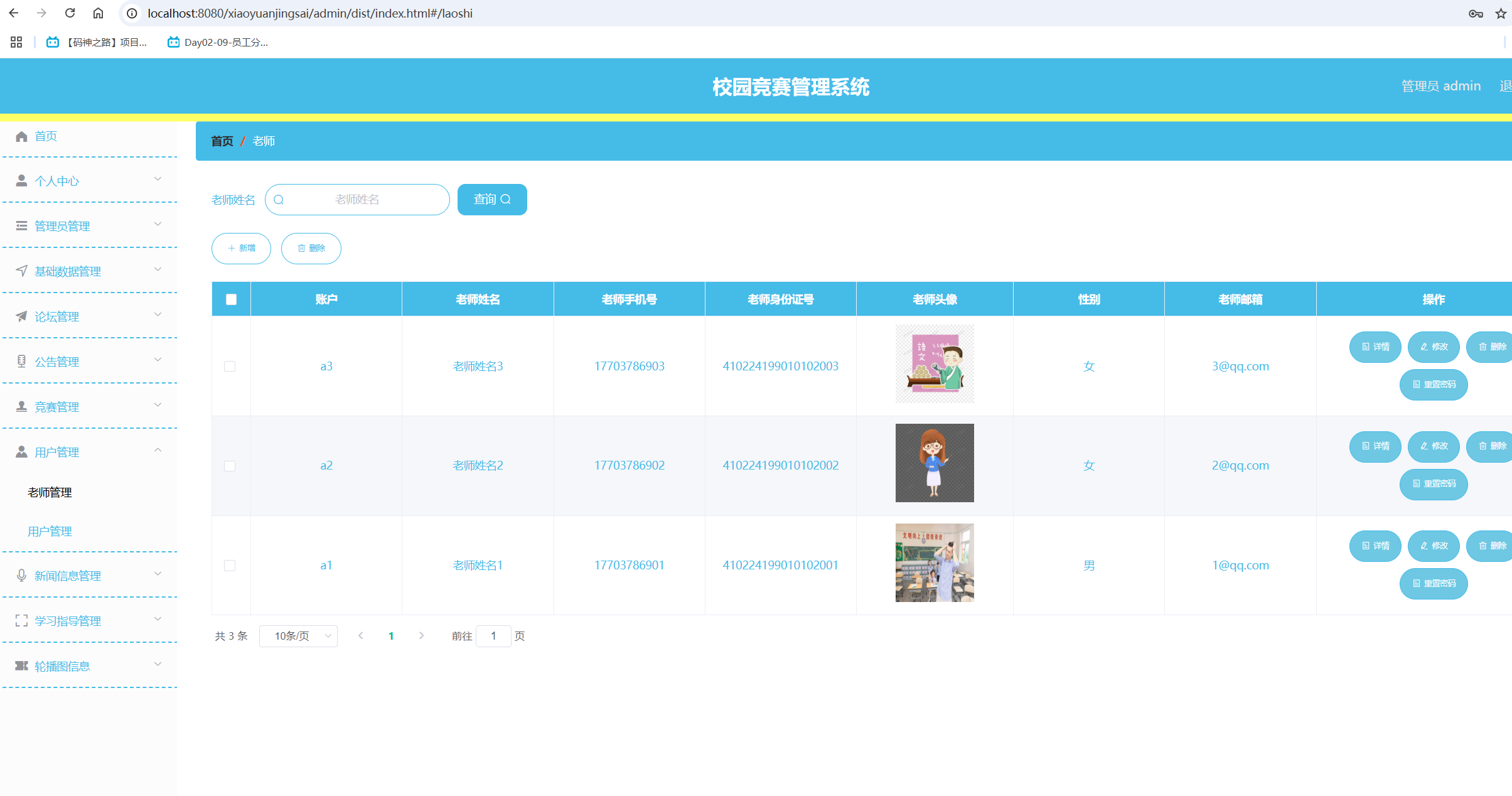
Task: Click the next page arrow in pagination
Action: tap(422, 636)
